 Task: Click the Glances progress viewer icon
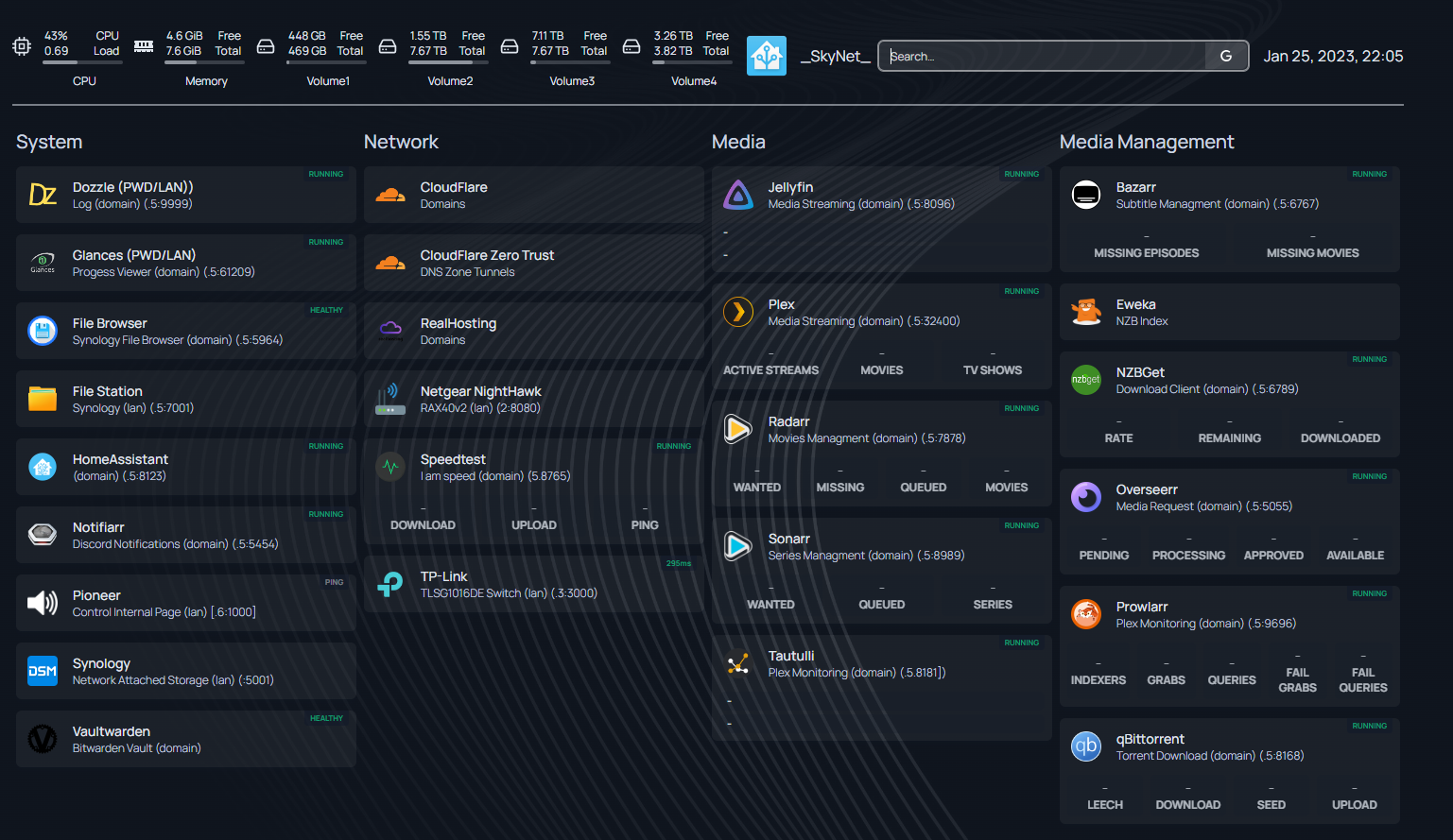pyautogui.click(x=43, y=263)
